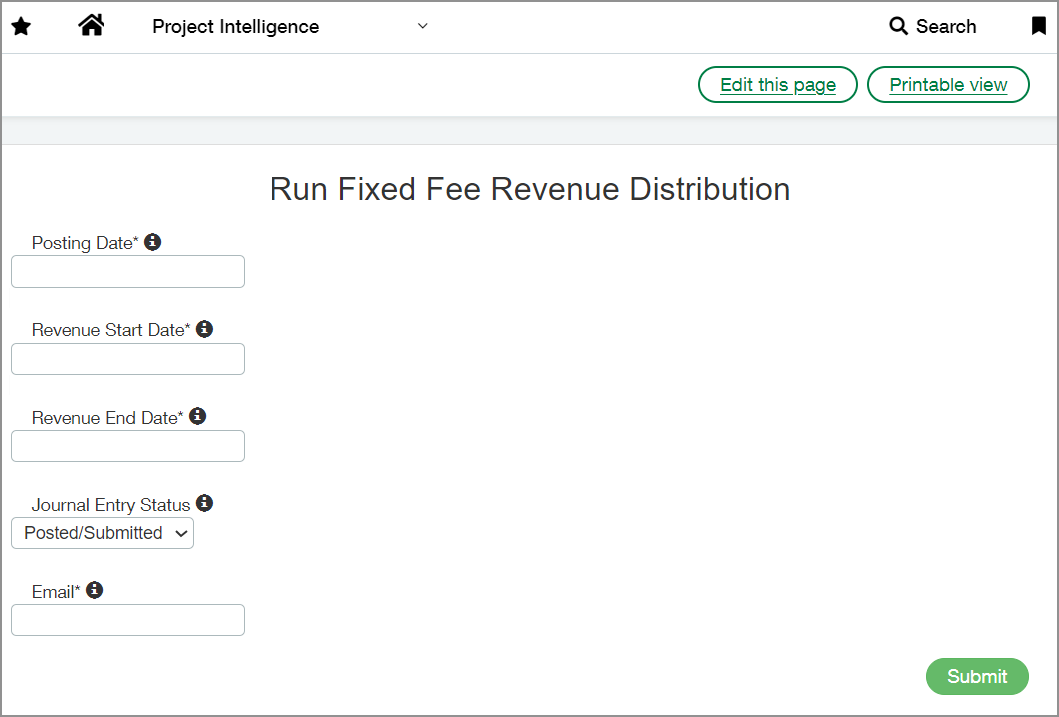
Task: Click the star favorites icon
Action: pos(21,26)
